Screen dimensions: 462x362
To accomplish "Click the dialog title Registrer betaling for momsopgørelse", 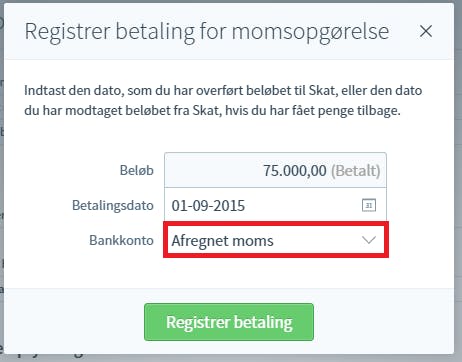I will click(207, 32).
